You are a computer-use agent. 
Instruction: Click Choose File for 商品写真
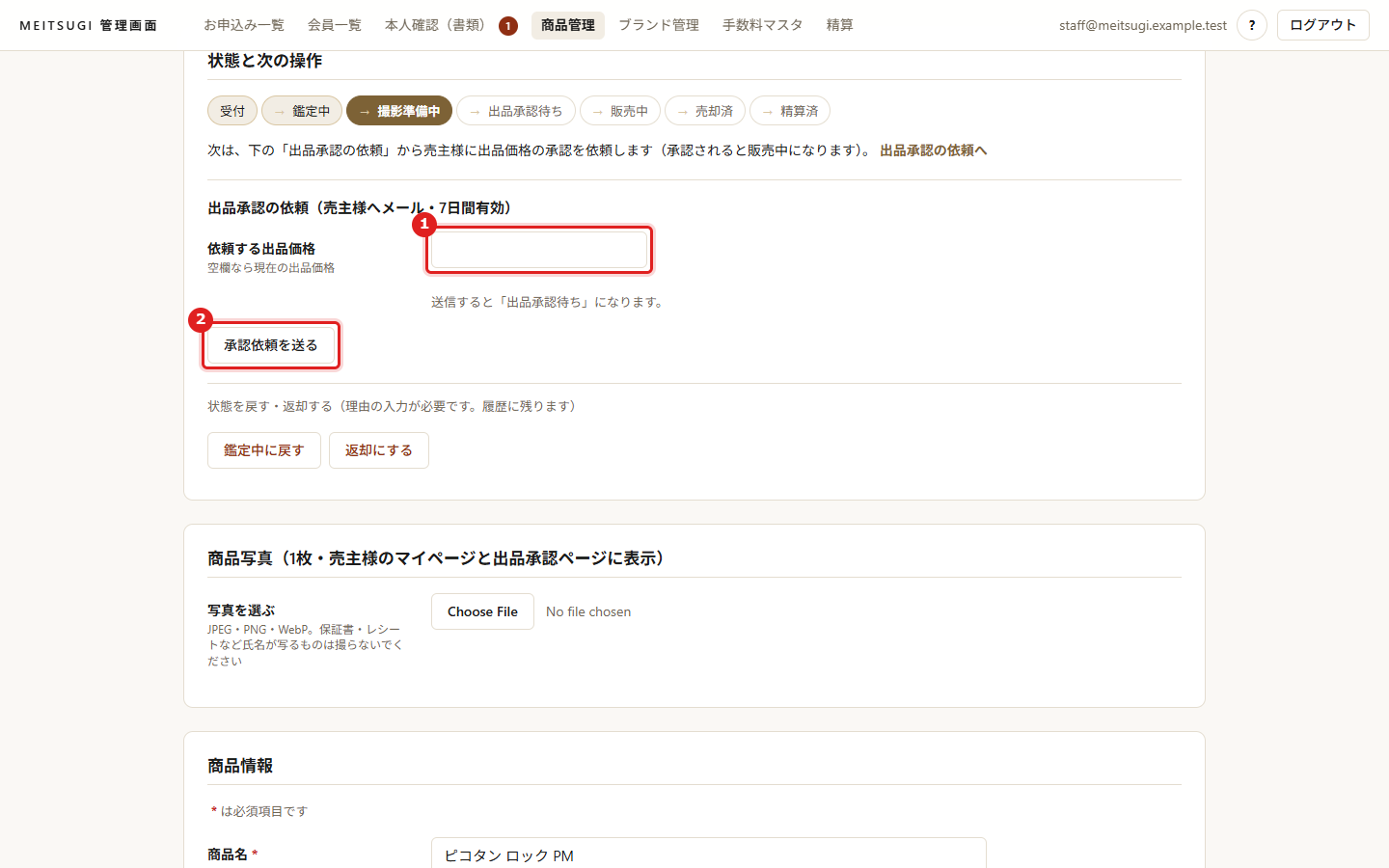pyautogui.click(x=482, y=611)
